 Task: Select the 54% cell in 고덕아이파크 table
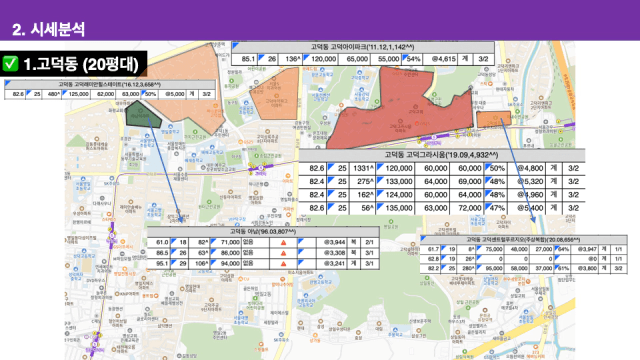coord(412,59)
